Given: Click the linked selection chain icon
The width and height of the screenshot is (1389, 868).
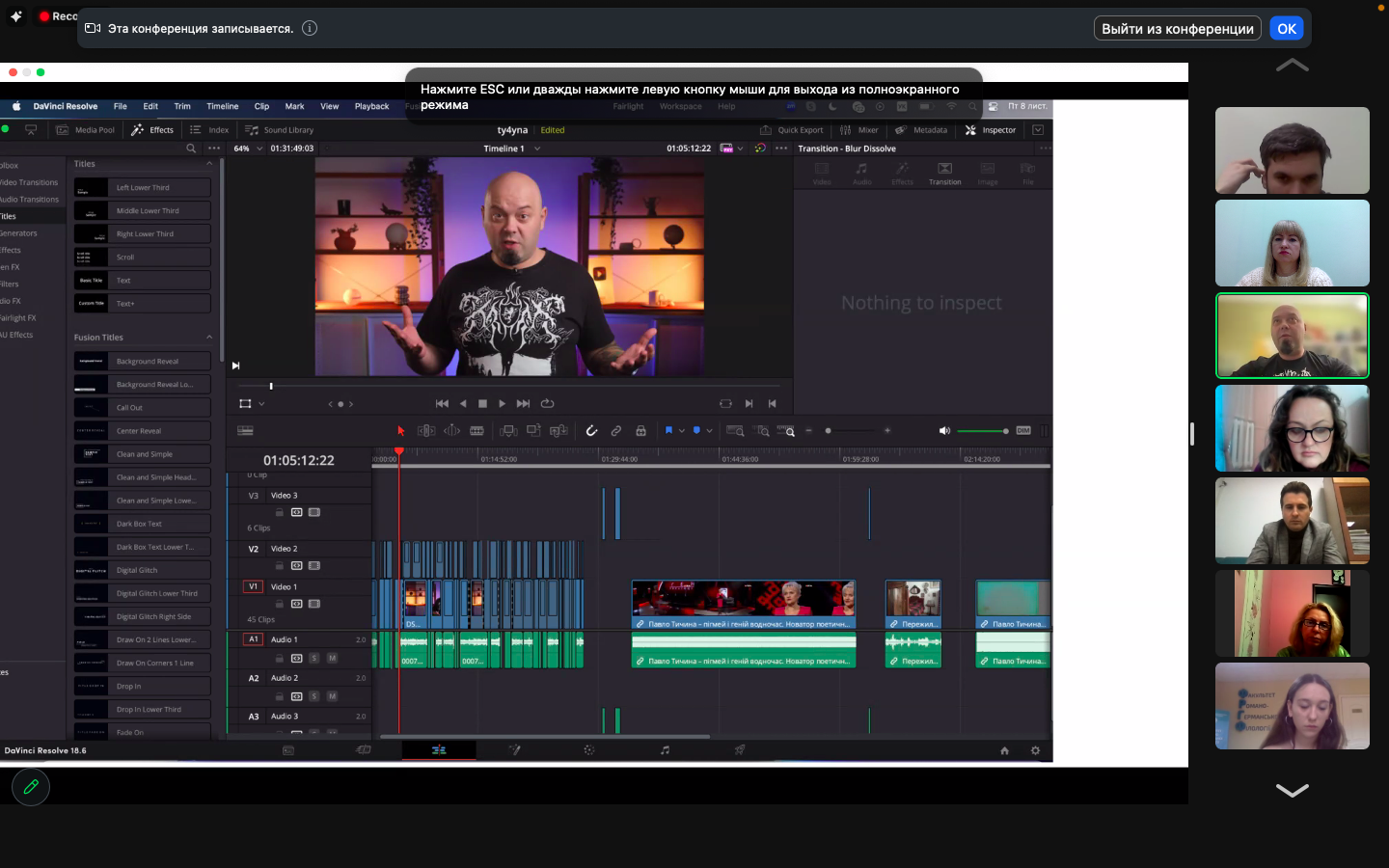Looking at the screenshot, I should (616, 431).
